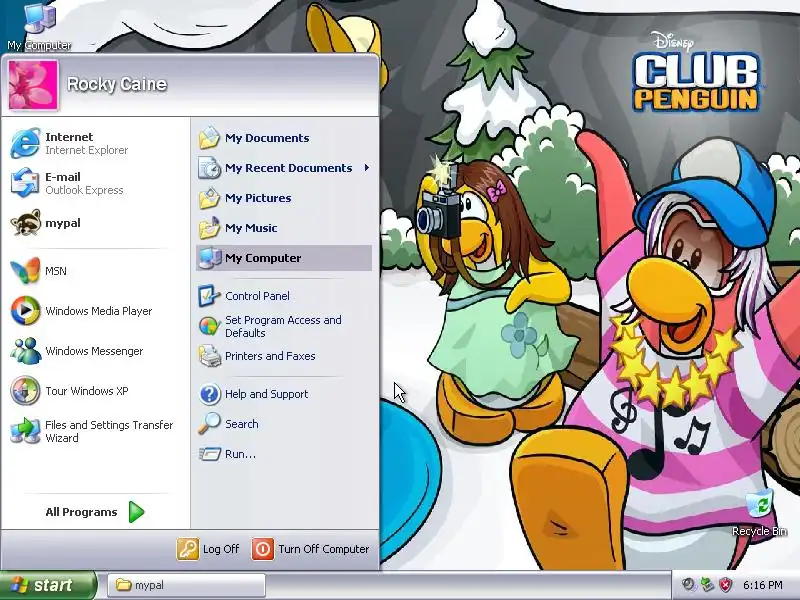Select the Help and Support menu text
The image size is (800, 600).
pos(266,394)
